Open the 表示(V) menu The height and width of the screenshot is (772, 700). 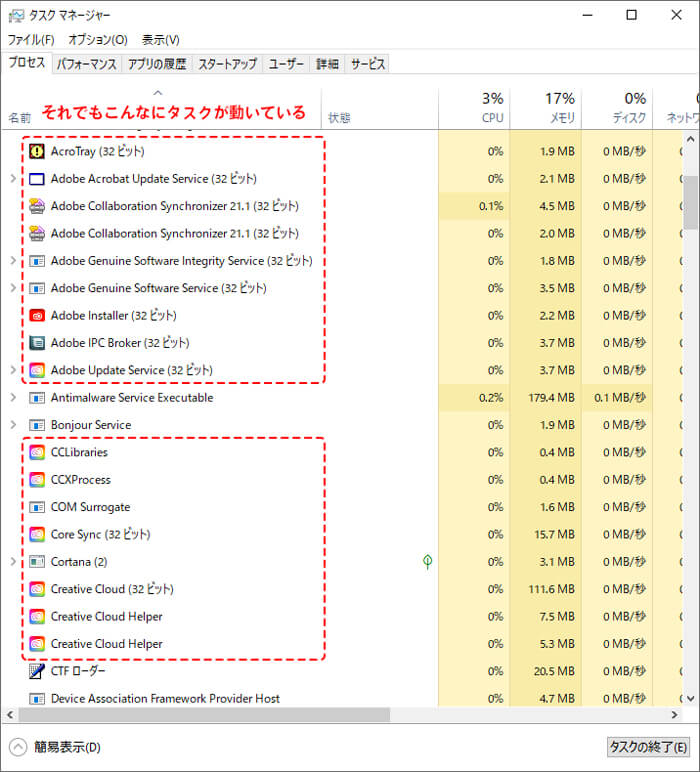[160, 40]
